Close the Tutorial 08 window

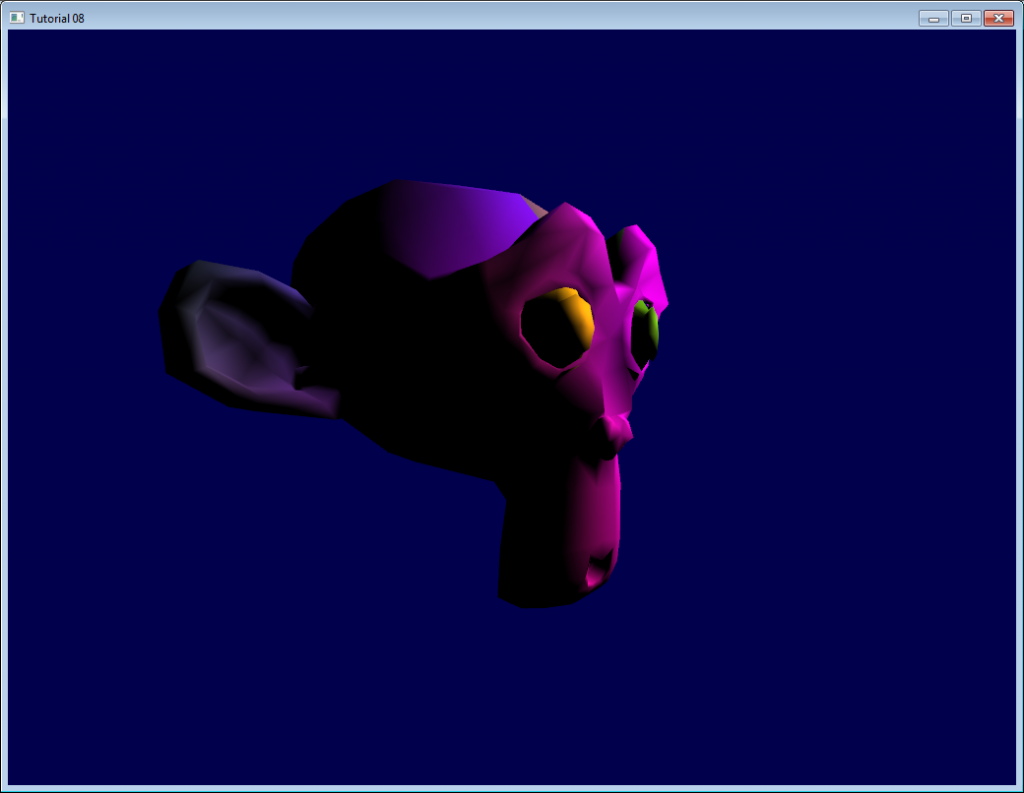tap(999, 18)
